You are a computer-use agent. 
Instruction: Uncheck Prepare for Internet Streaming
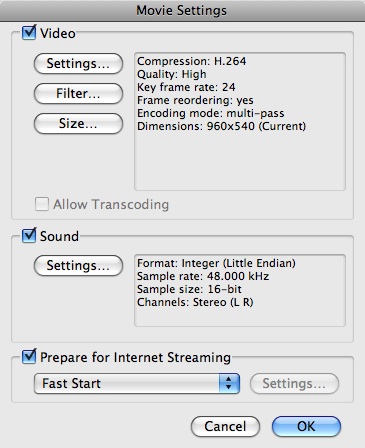coord(29,357)
